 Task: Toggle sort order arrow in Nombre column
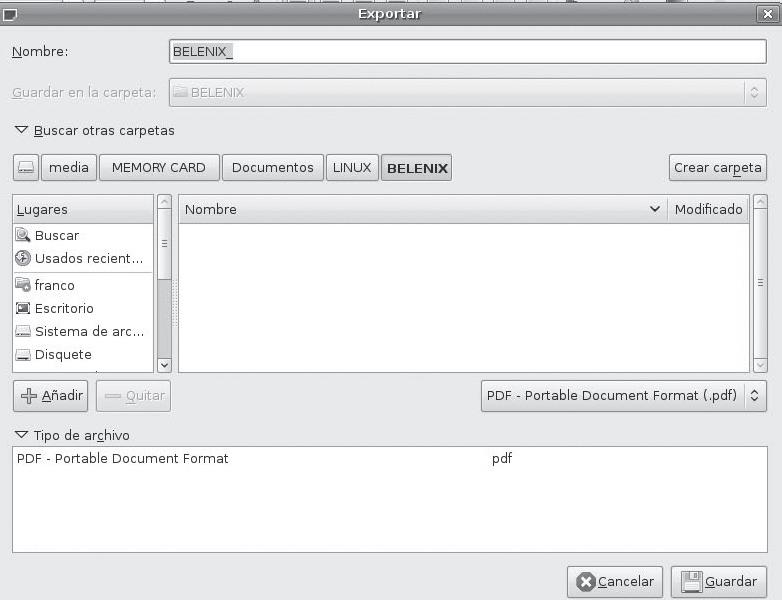pos(655,209)
